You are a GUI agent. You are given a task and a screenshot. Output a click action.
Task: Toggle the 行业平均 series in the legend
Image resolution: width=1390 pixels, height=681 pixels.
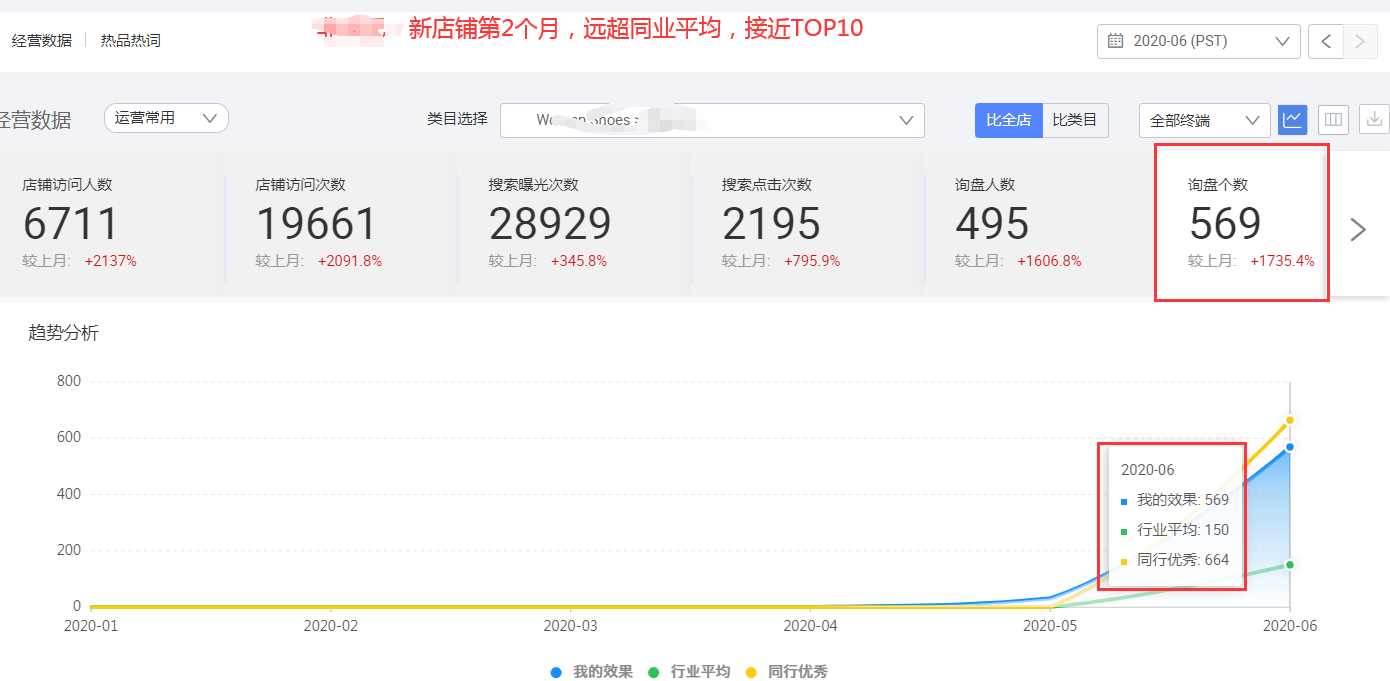[652, 671]
